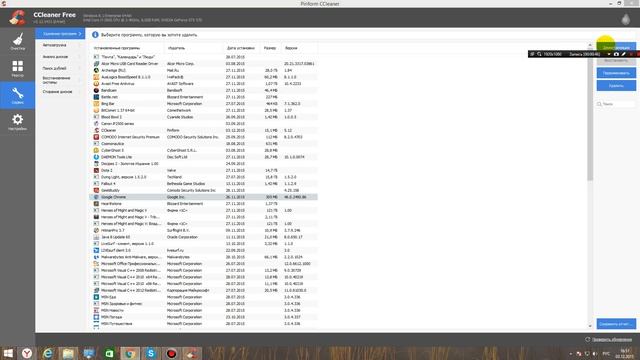
Task: Click the HitmanPro 3.7 program icon
Action: [96, 230]
